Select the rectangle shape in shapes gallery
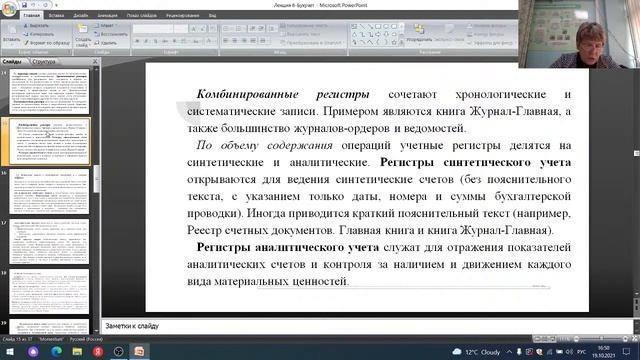This screenshot has height=360, width=640. coord(378,27)
